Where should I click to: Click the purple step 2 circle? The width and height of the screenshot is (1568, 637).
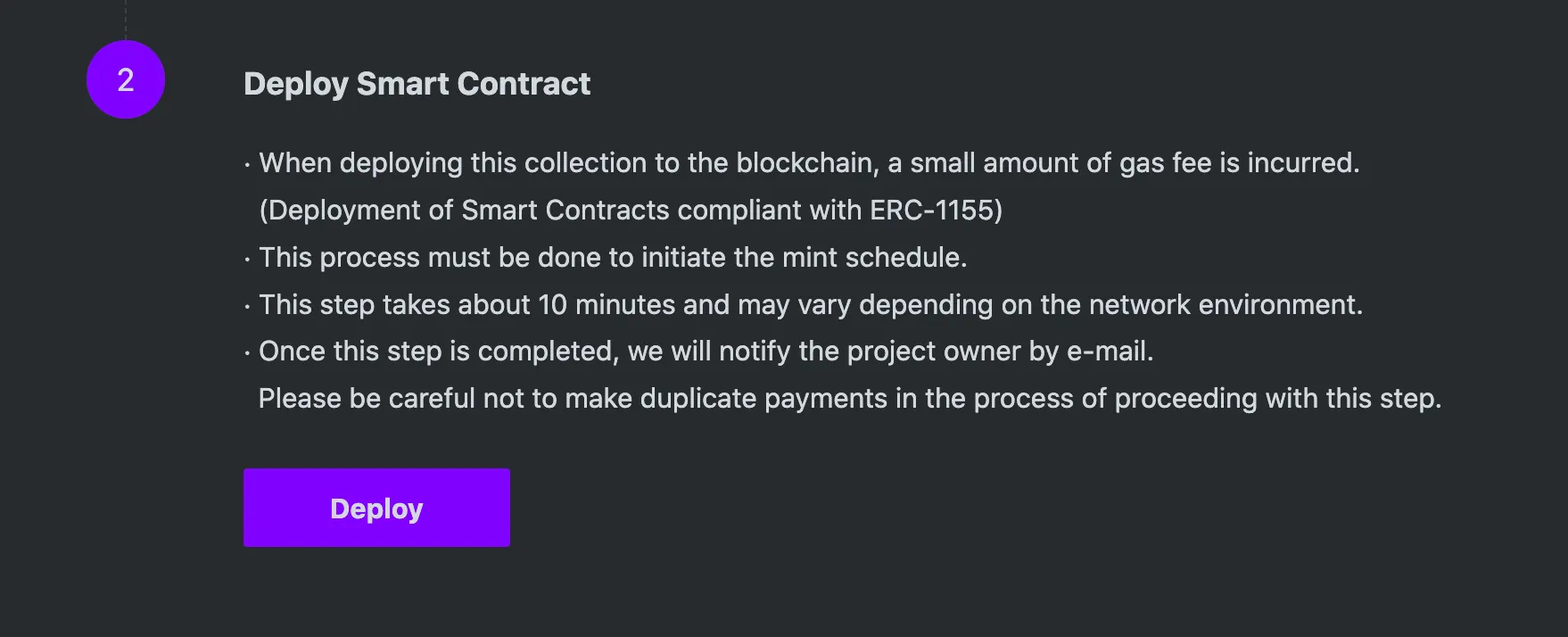tap(126, 79)
